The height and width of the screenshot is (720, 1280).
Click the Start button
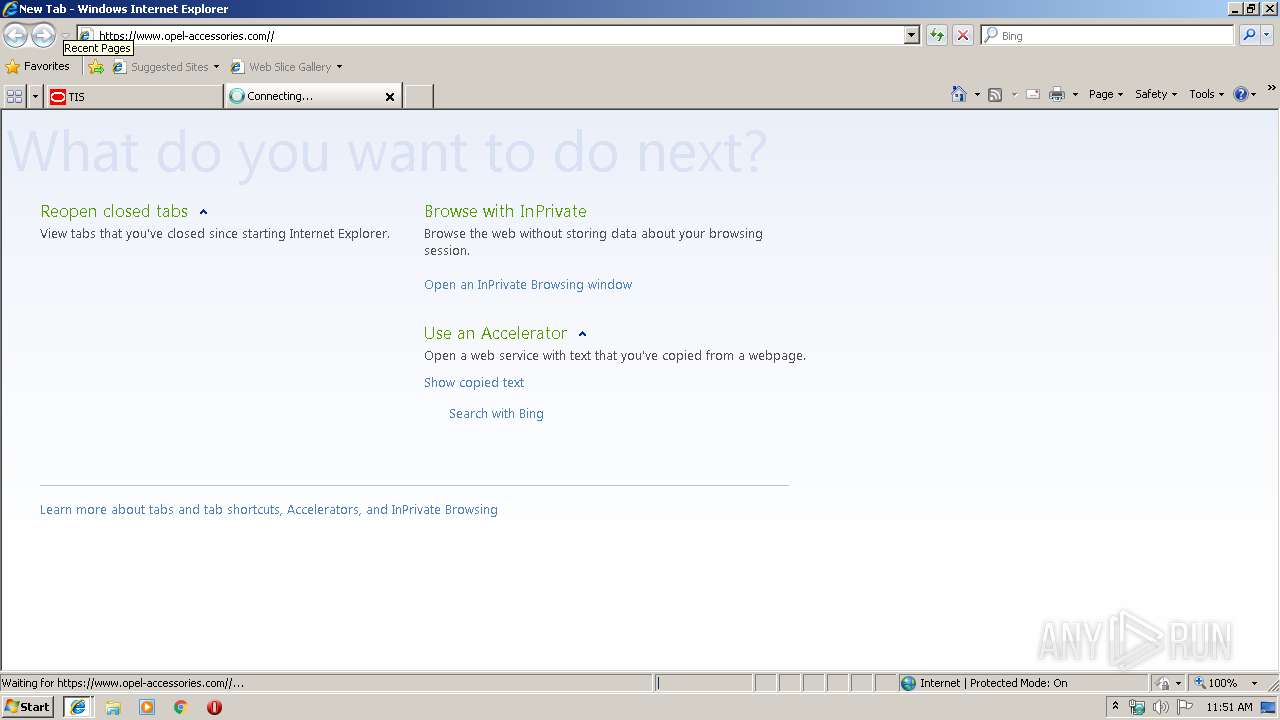[x=28, y=707]
